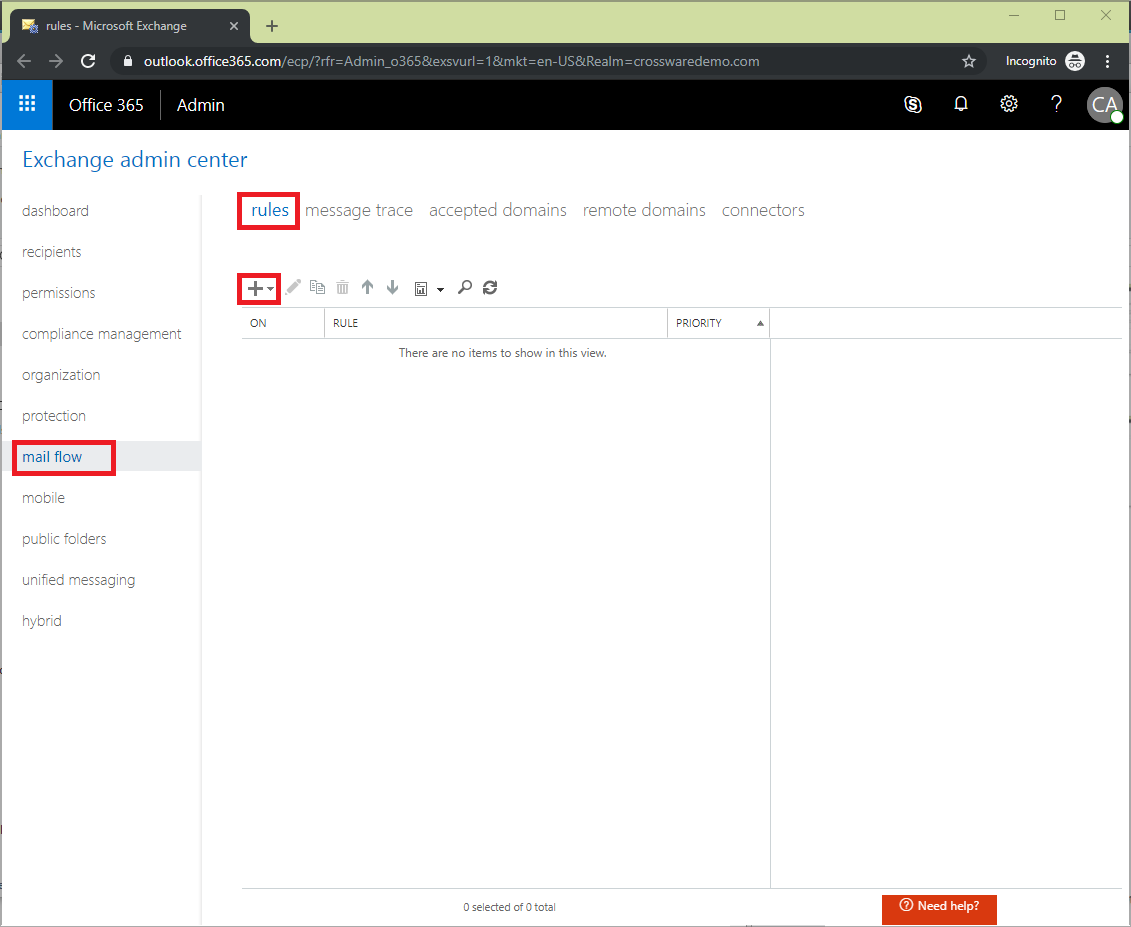The width and height of the screenshot is (1131, 927).
Task: Click the Delete trash icon
Action: [x=342, y=288]
